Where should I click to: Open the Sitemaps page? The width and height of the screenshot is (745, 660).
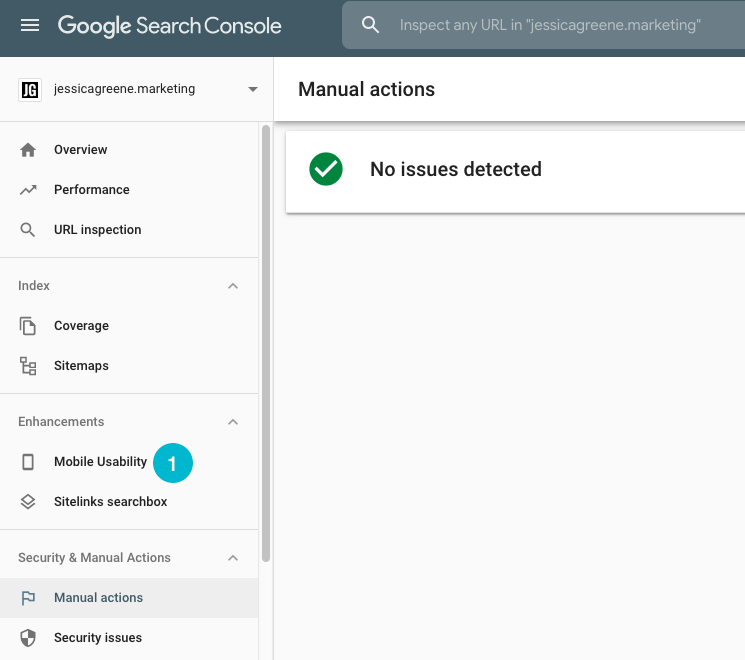pos(81,365)
